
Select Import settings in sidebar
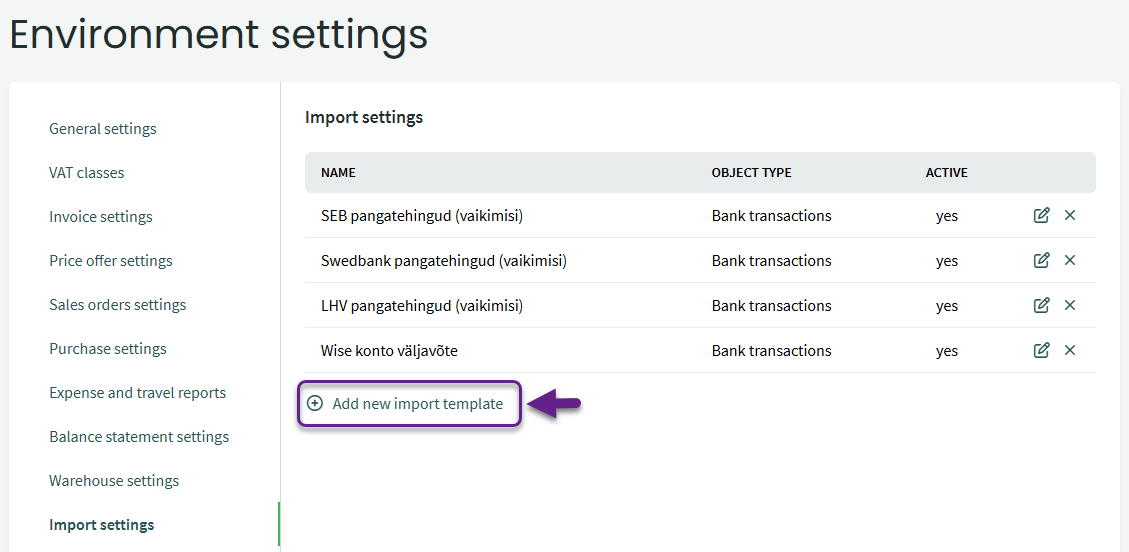coord(102,525)
